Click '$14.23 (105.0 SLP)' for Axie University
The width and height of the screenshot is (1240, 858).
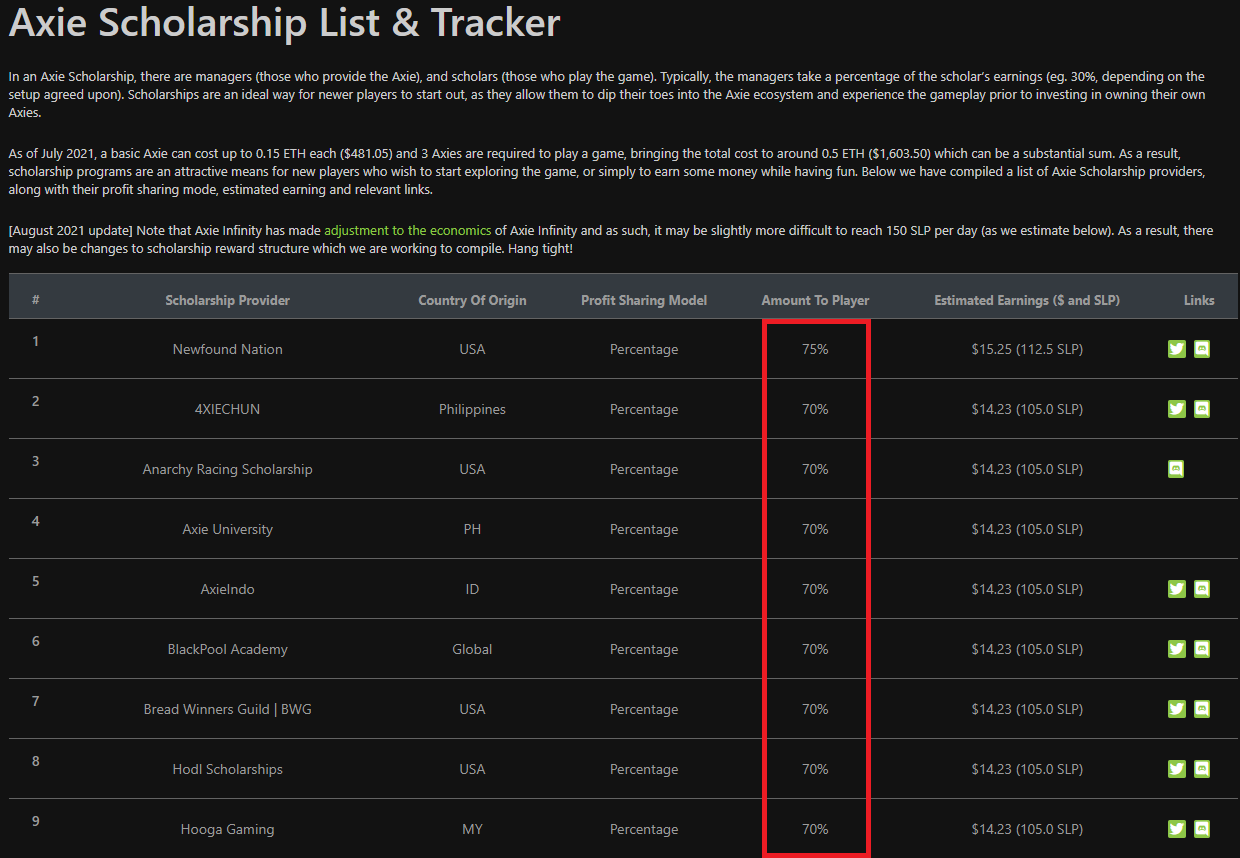coord(1027,529)
